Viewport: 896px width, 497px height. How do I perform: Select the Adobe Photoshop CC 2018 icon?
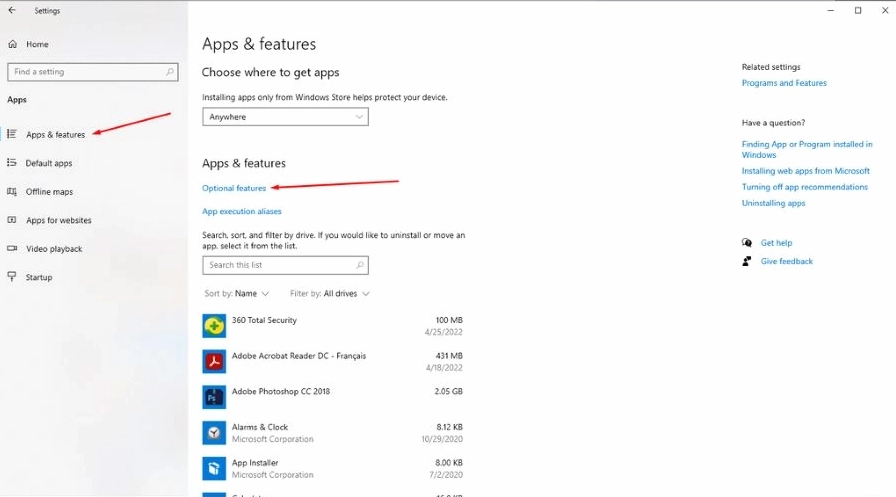pyautogui.click(x=214, y=397)
